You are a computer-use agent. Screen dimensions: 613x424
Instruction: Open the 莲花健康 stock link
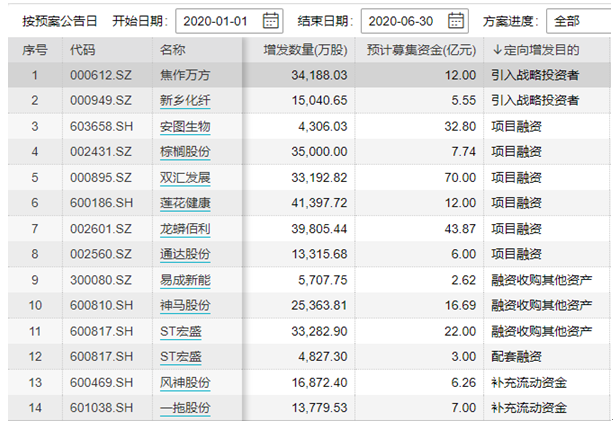pyautogui.click(x=185, y=203)
